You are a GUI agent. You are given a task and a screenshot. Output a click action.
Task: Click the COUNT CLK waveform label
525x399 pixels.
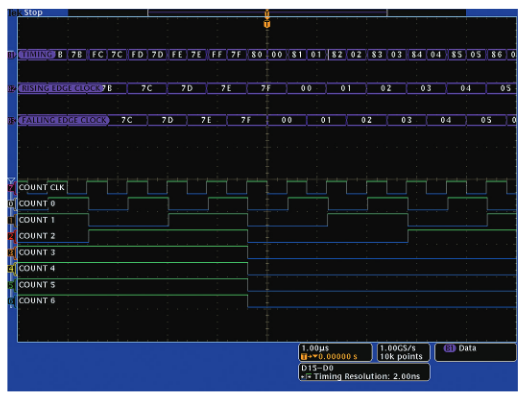[42, 187]
